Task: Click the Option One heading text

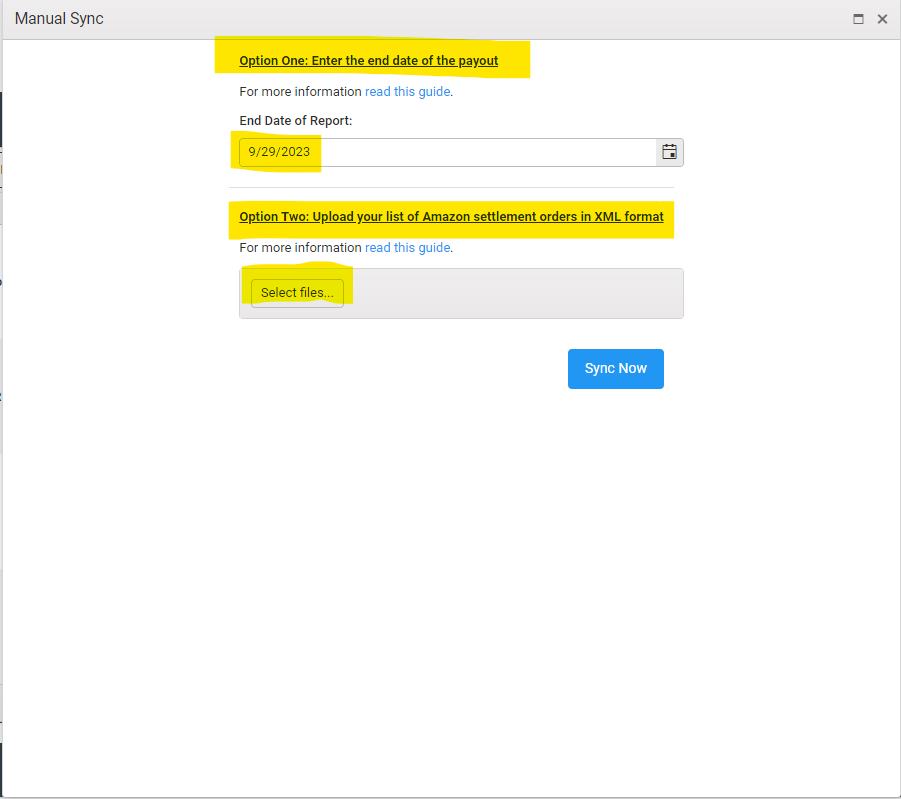Action: pyautogui.click(x=368, y=61)
